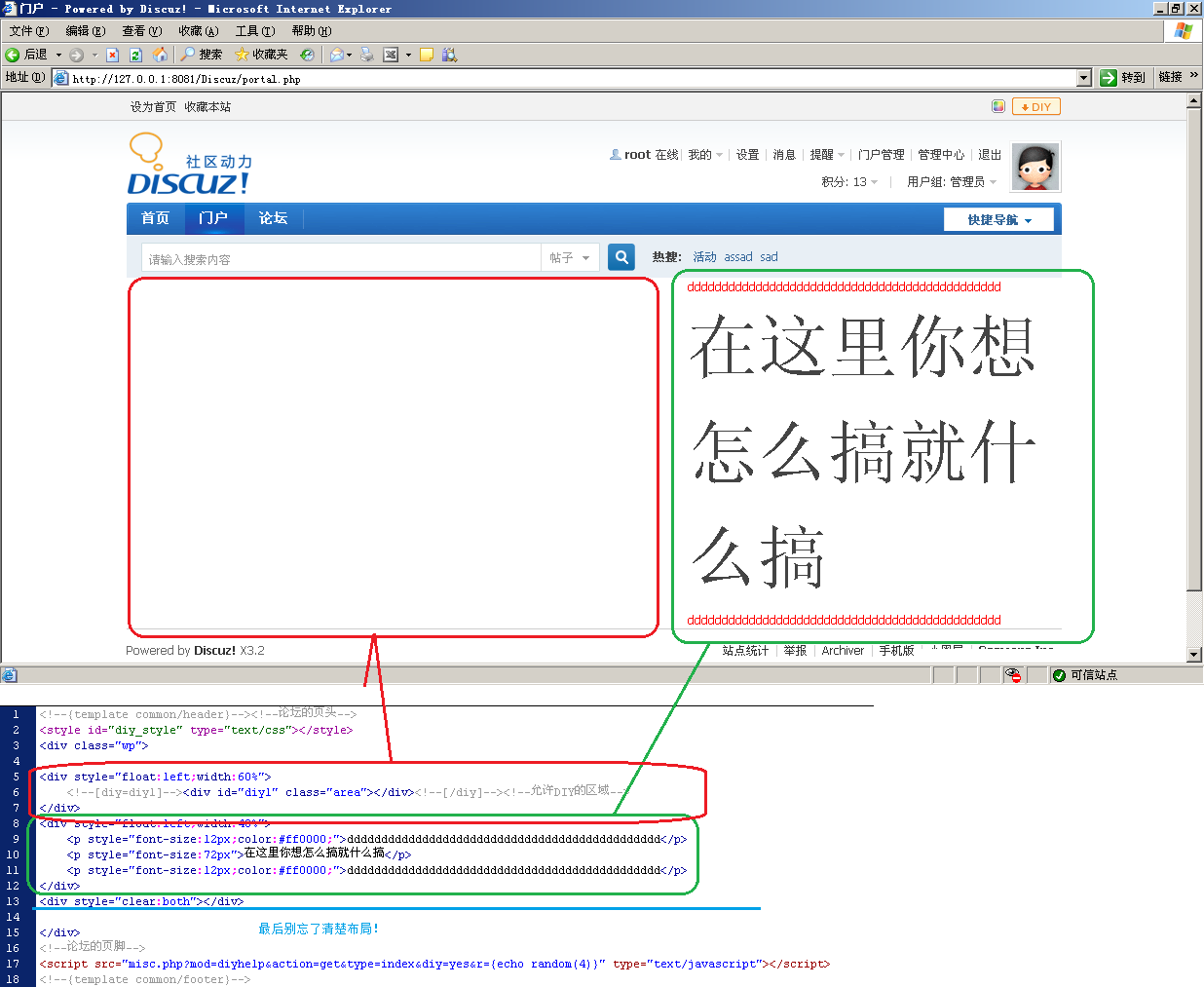Screen dimensions: 1204x987
Task: Click the 设为首页 link
Action: [x=153, y=107]
